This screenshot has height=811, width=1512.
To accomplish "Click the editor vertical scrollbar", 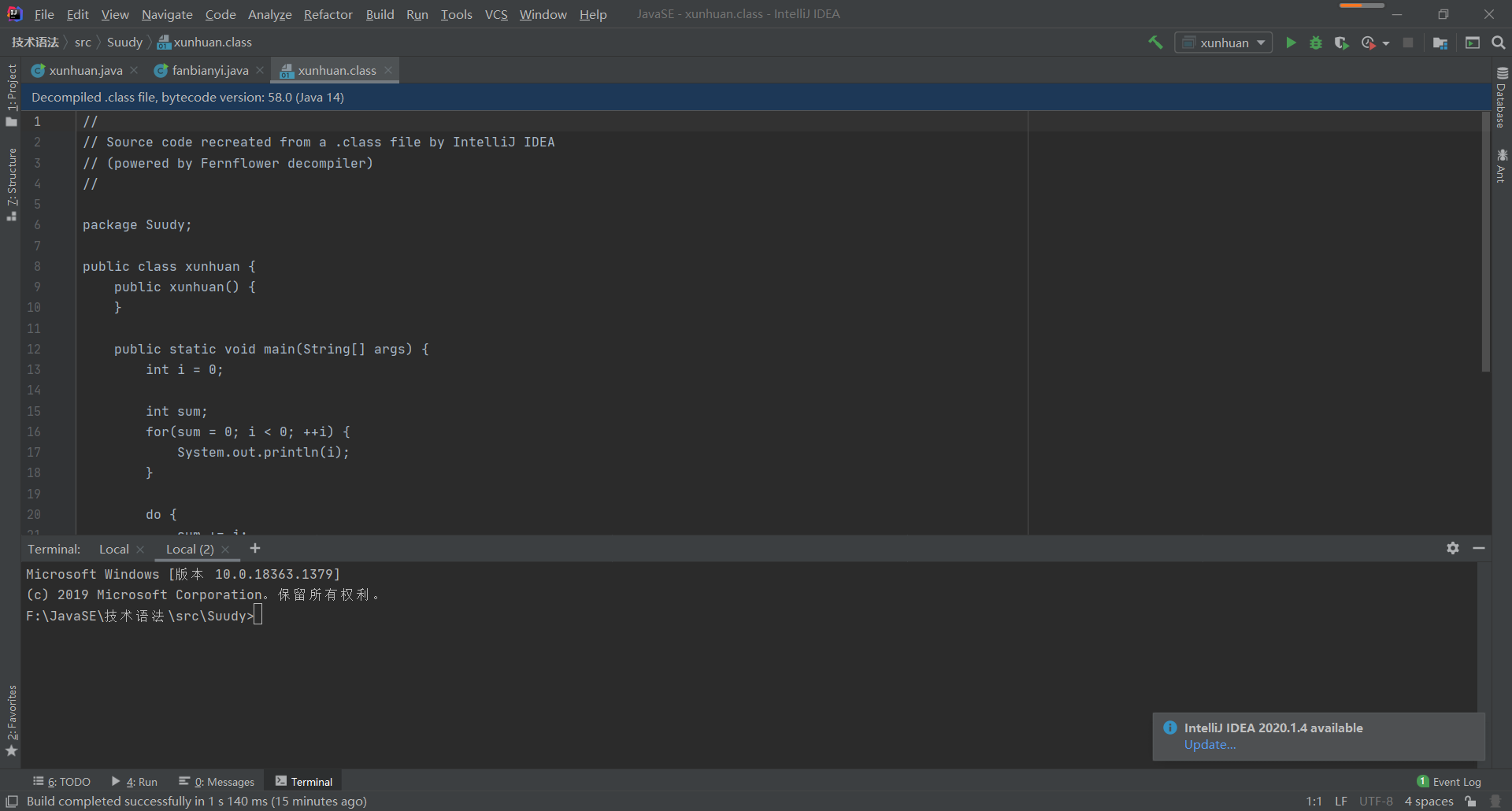I will (x=1485, y=242).
